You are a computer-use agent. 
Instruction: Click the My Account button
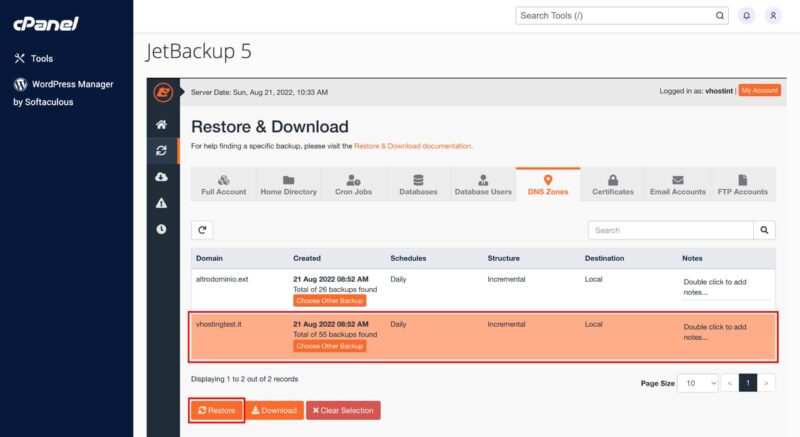(x=759, y=90)
